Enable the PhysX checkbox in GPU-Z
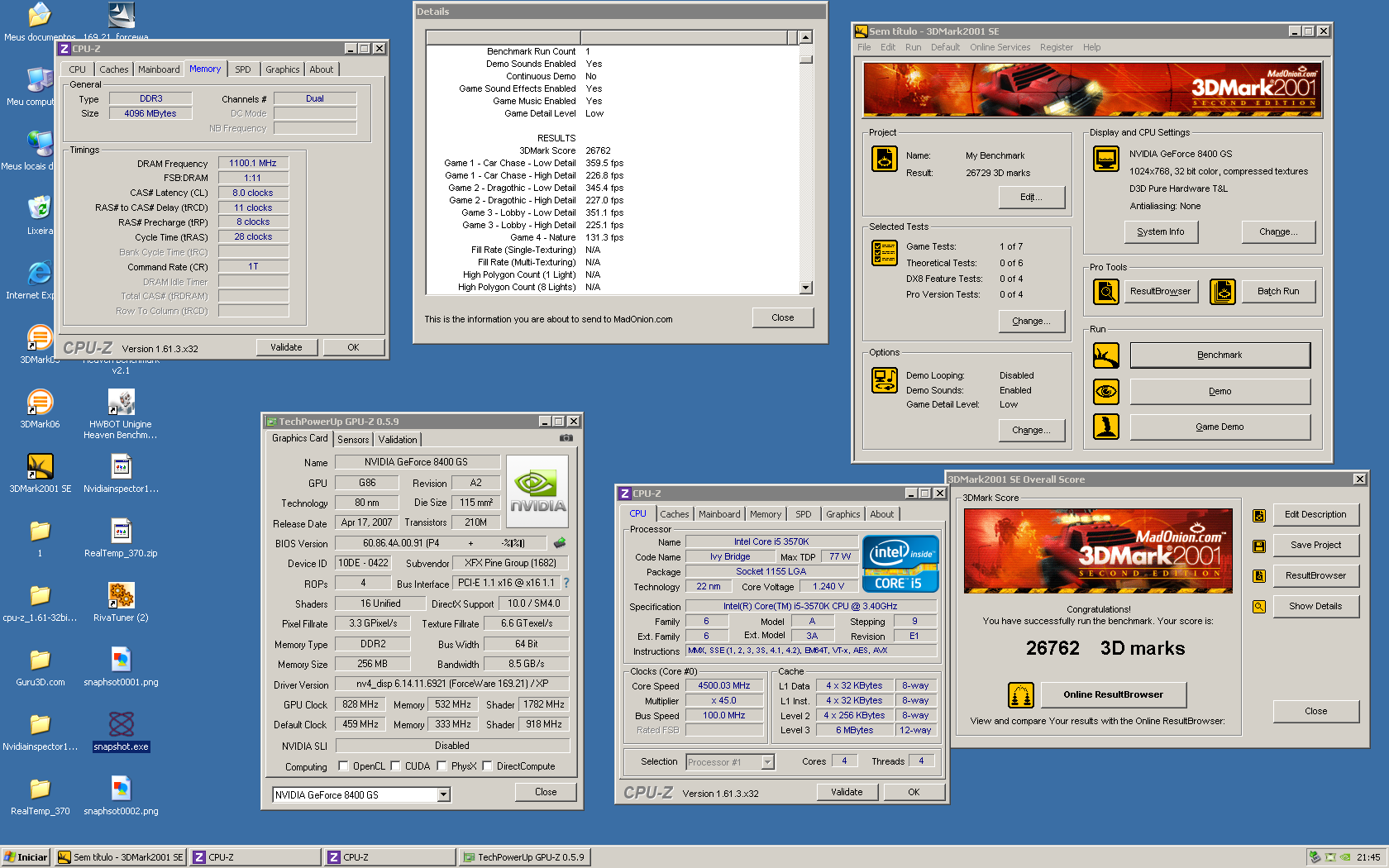Viewport: 1389px width, 868px height. pos(441,766)
